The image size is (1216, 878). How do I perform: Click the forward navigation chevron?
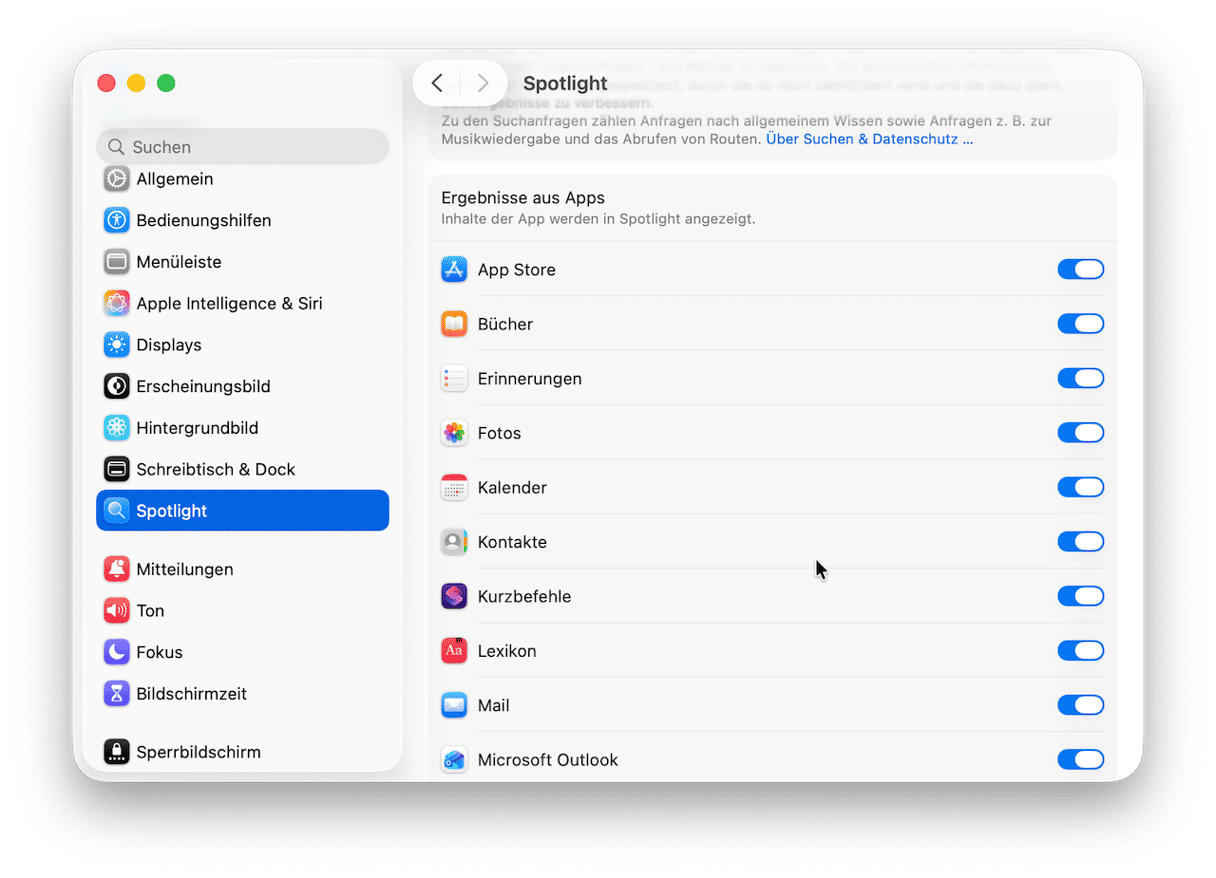click(x=483, y=83)
